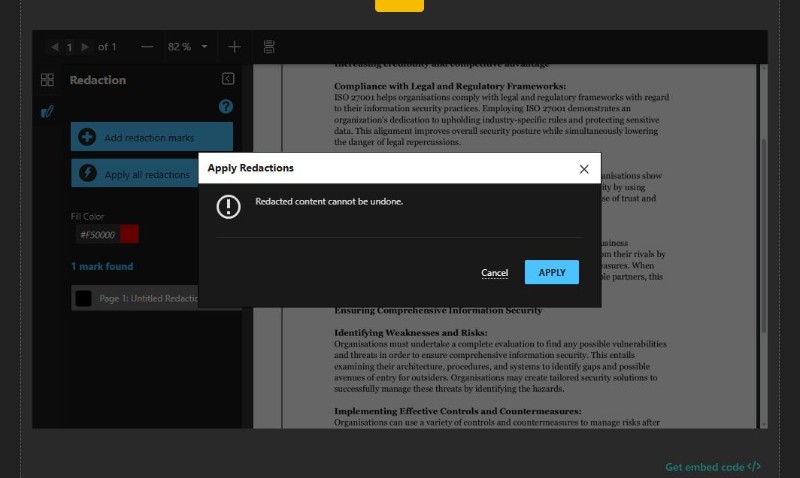Viewport: 800px width, 478px height.
Task: Open redaction help question mark icon
Action: 226,106
